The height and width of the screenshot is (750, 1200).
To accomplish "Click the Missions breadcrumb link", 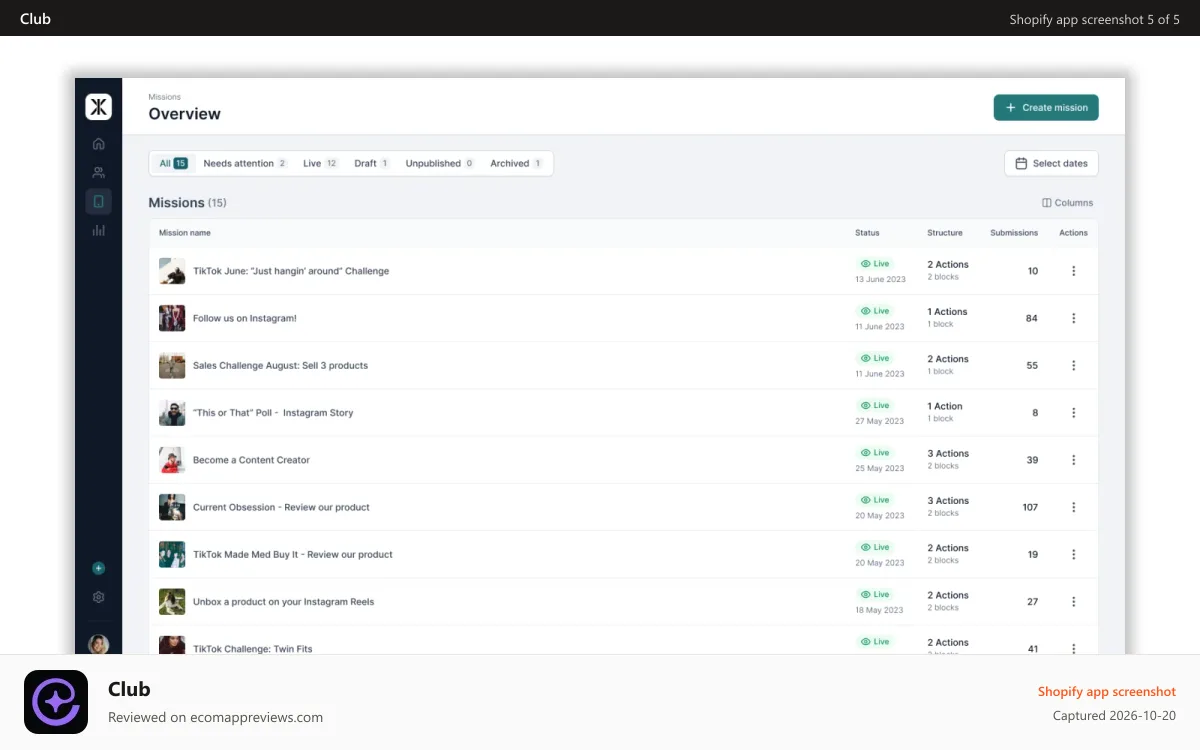I will (165, 97).
